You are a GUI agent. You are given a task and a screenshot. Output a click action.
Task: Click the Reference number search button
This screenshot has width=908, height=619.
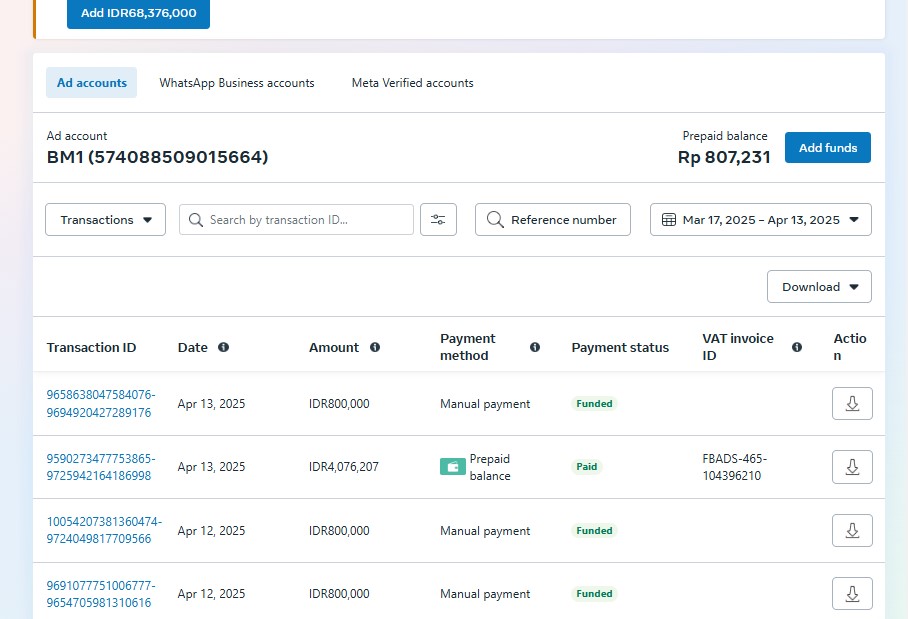tap(552, 220)
